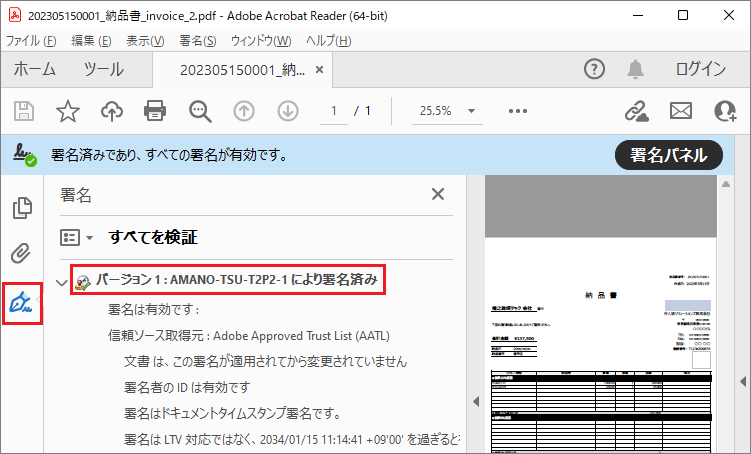
Task: Open the find text magnifier tool
Action: point(200,110)
